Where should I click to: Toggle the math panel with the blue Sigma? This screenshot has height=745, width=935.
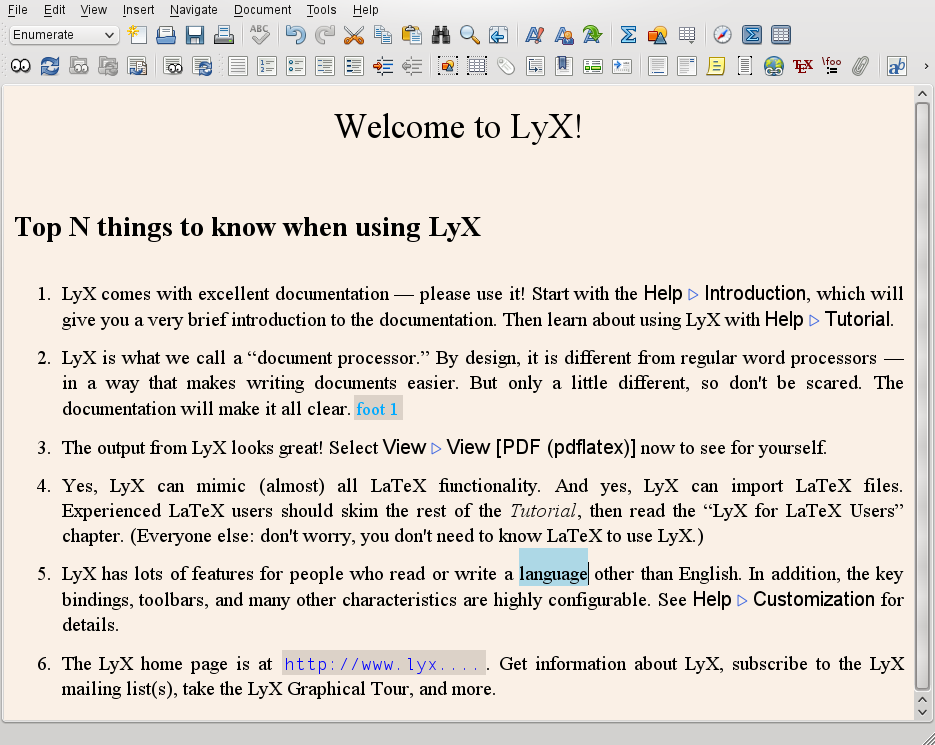(x=751, y=34)
